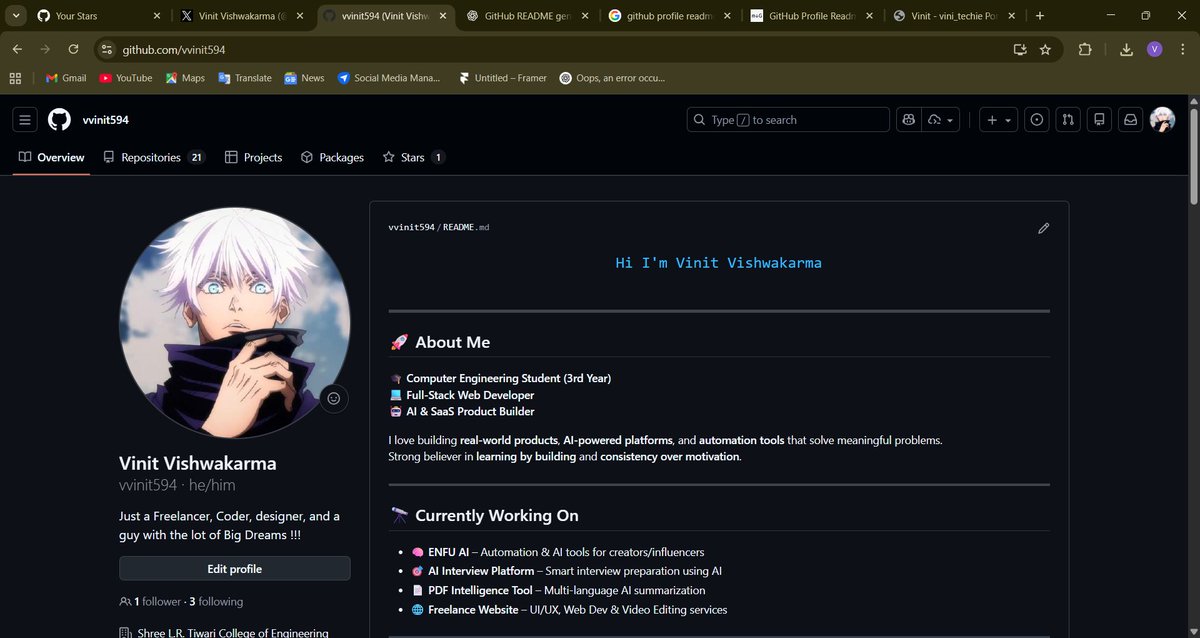
Task: Select the Packages tab
Action: tap(331, 157)
